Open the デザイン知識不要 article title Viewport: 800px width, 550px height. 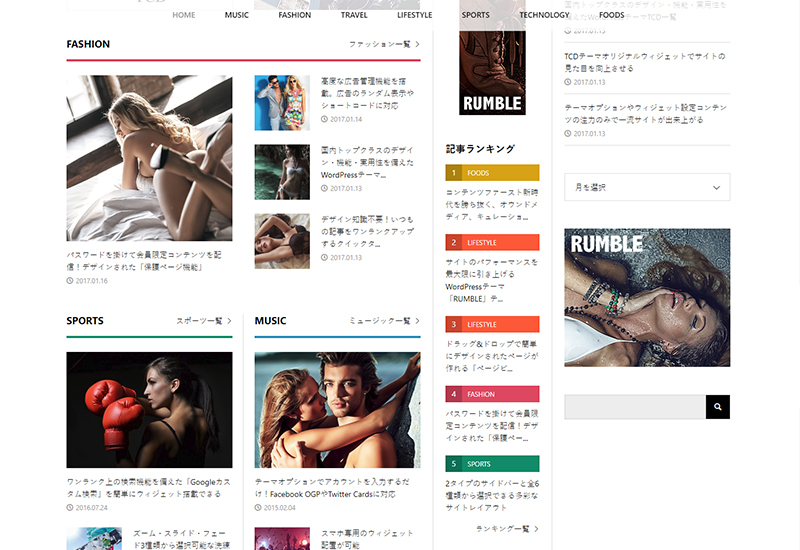pyautogui.click(x=367, y=232)
